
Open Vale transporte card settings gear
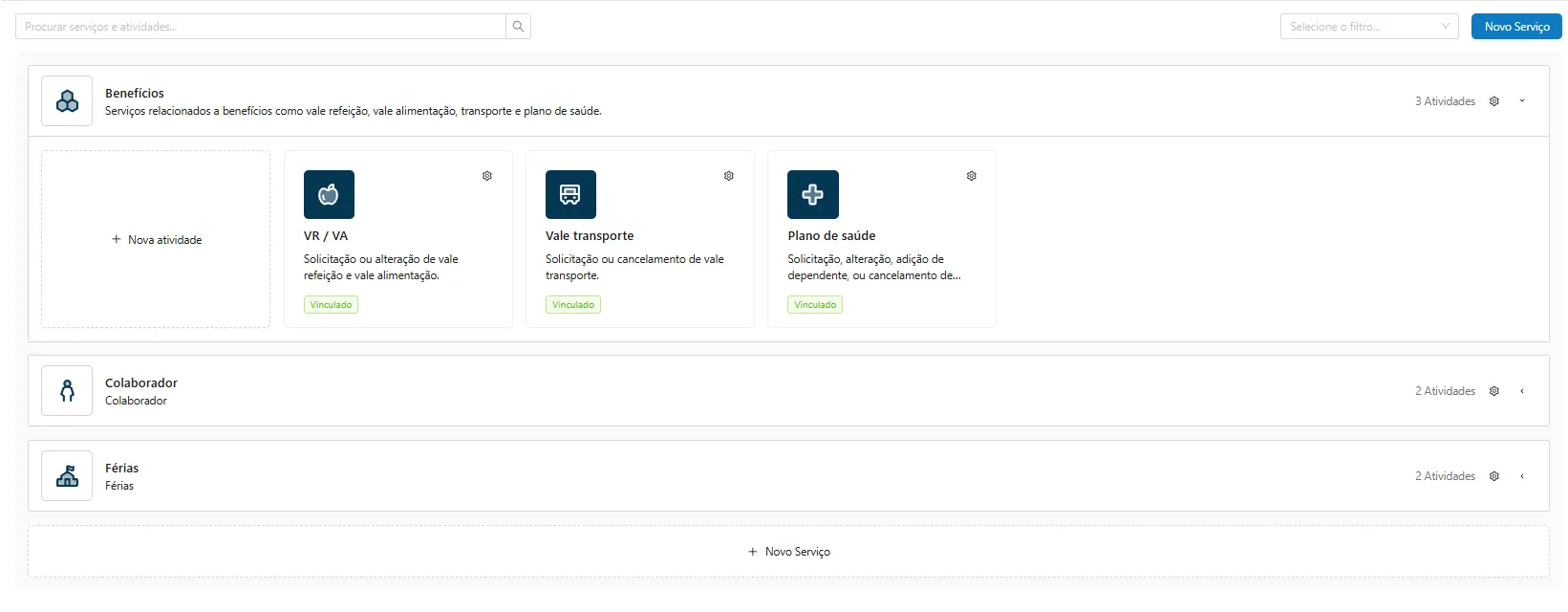tap(729, 176)
